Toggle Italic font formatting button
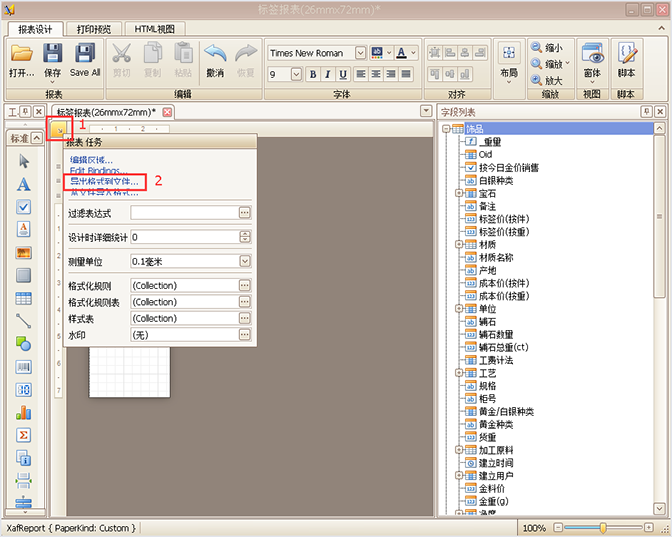The width and height of the screenshot is (672, 537). coord(328,74)
